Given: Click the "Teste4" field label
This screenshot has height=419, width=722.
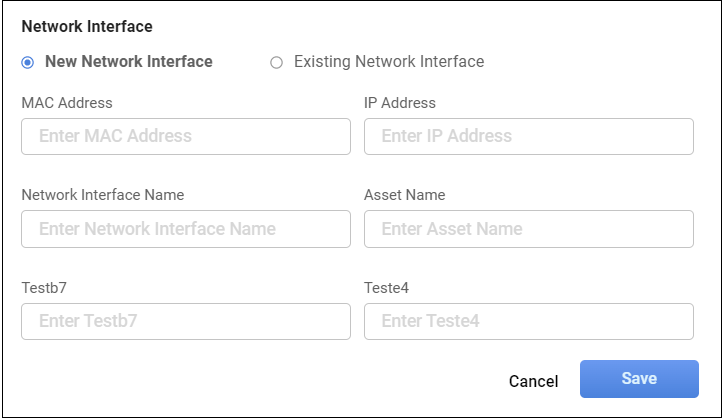Looking at the screenshot, I should tap(388, 288).
